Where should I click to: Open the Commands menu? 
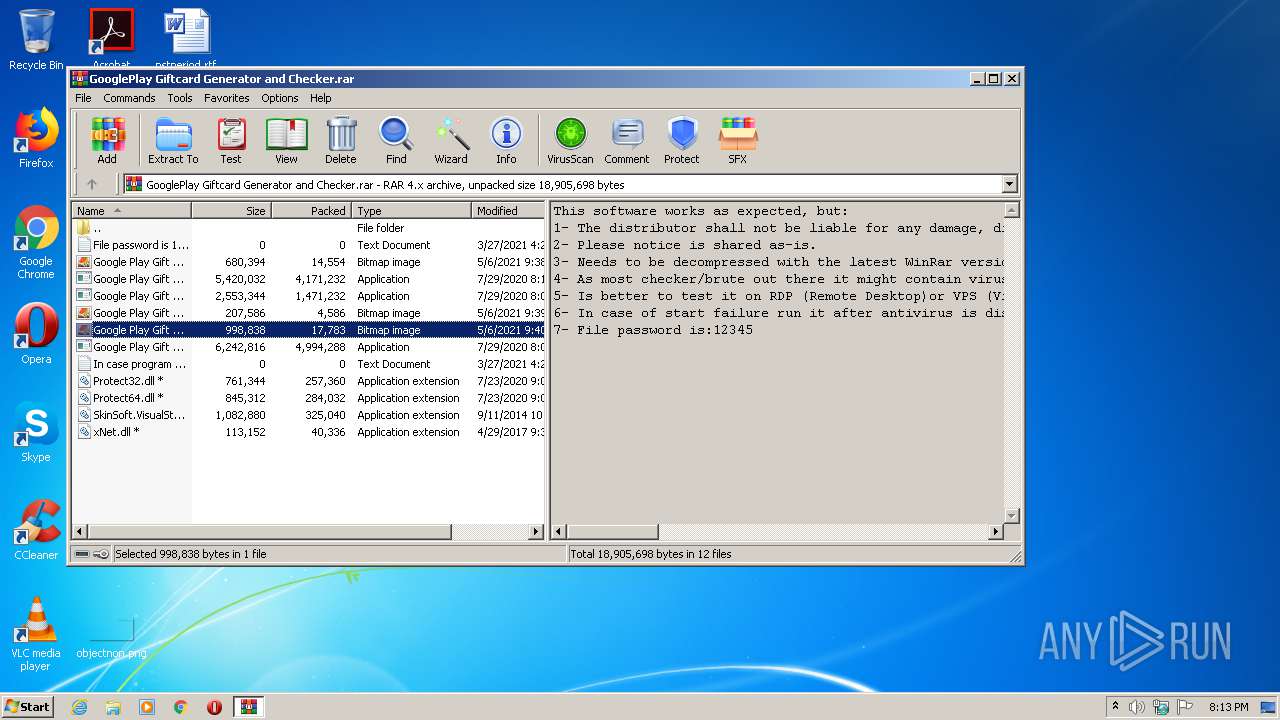pos(129,98)
